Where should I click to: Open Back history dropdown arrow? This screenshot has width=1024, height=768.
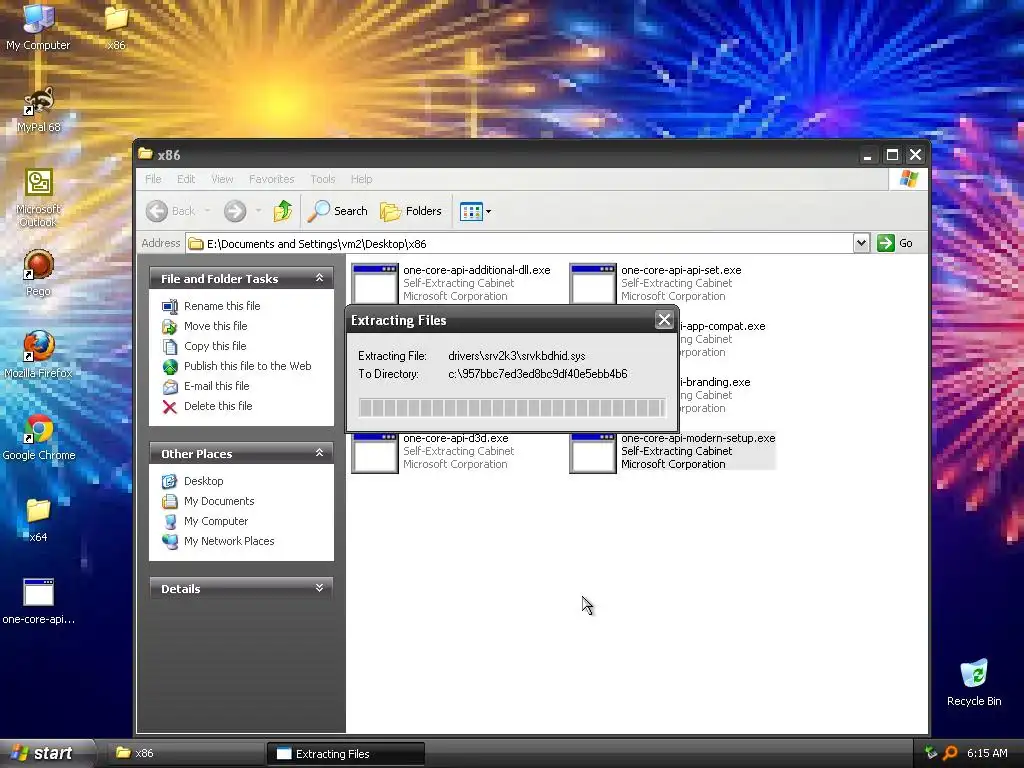[x=208, y=211]
